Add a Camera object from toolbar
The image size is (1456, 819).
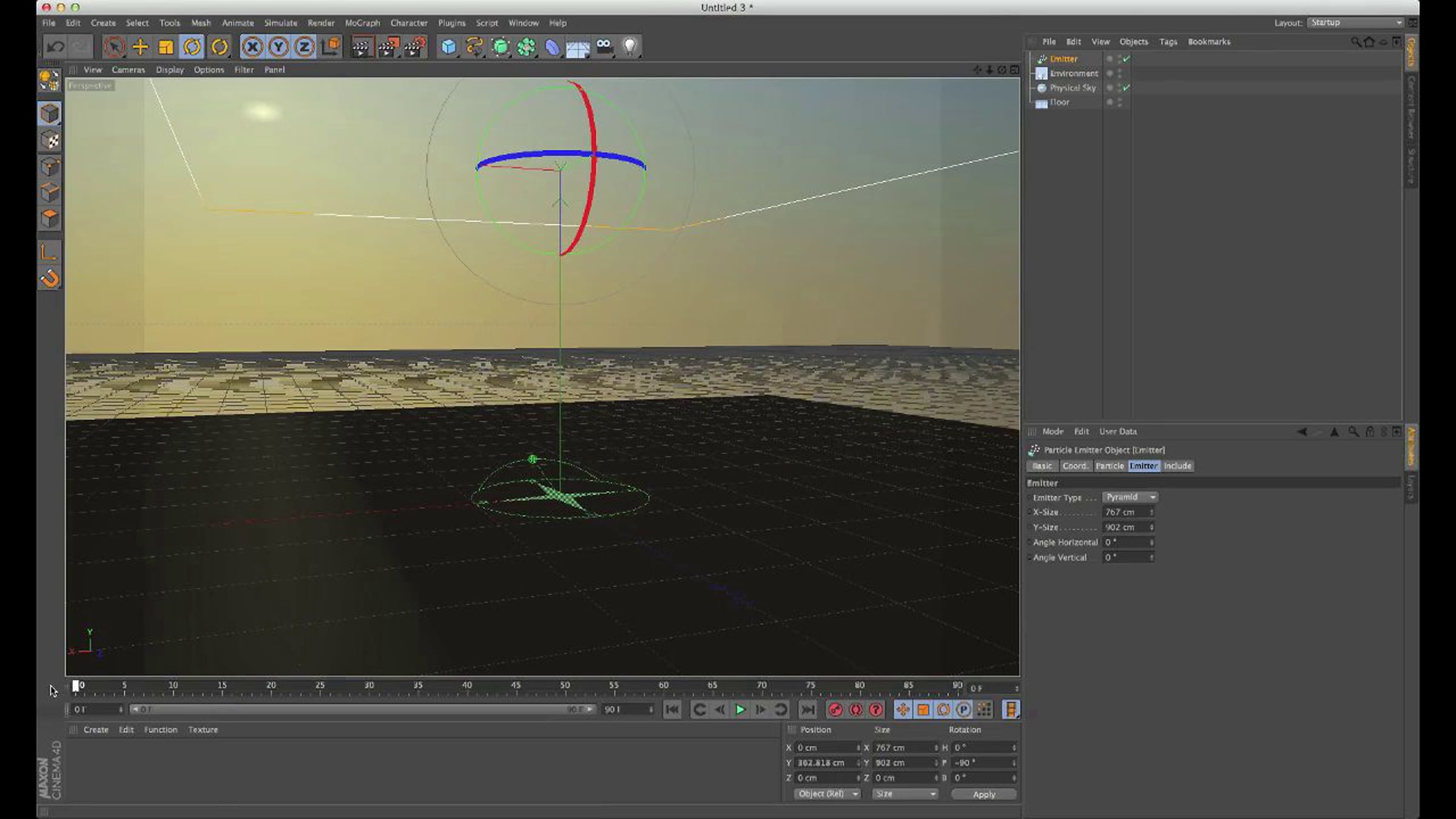(604, 47)
